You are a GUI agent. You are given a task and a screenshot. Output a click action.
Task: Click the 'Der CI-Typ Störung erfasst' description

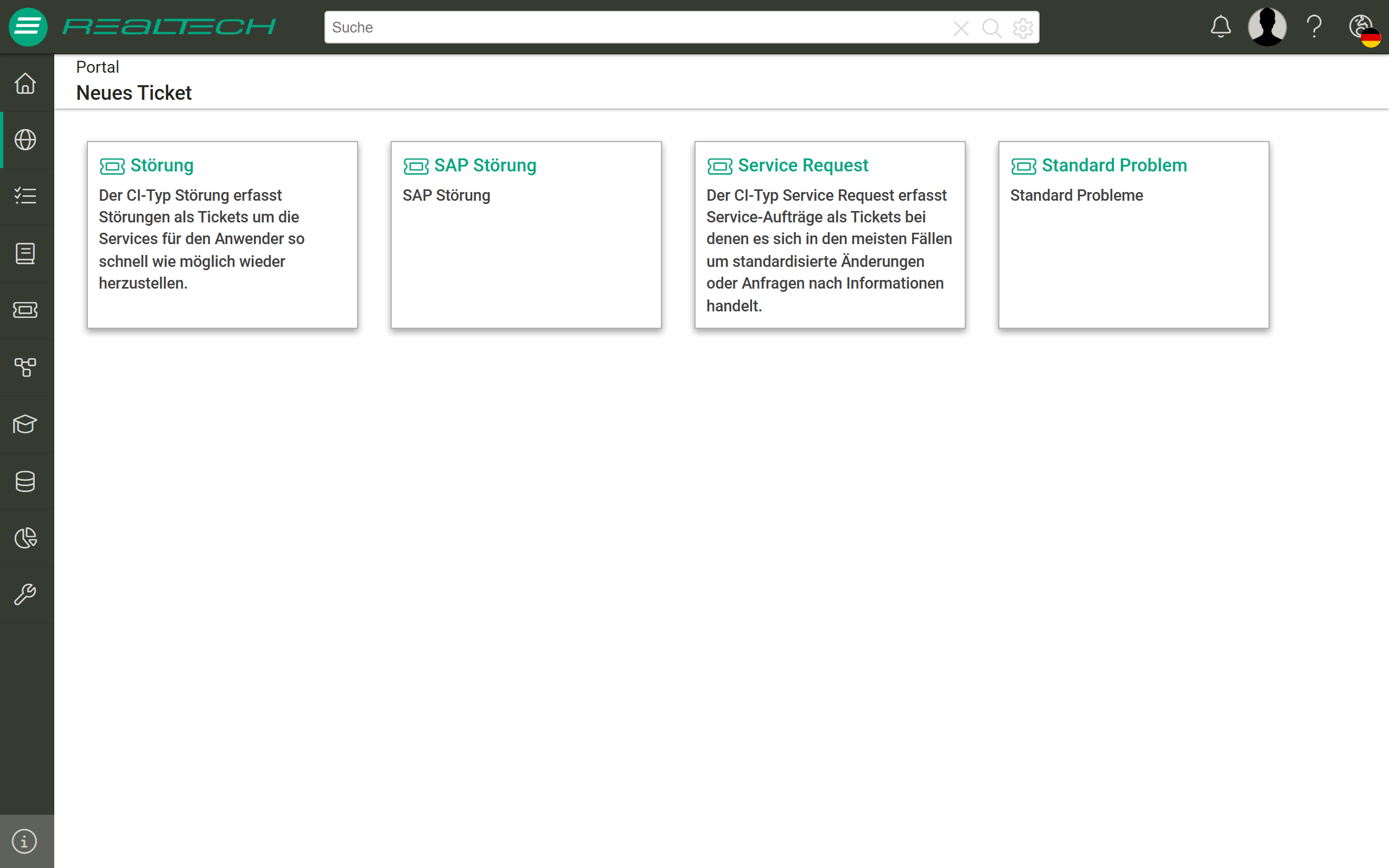(201, 239)
